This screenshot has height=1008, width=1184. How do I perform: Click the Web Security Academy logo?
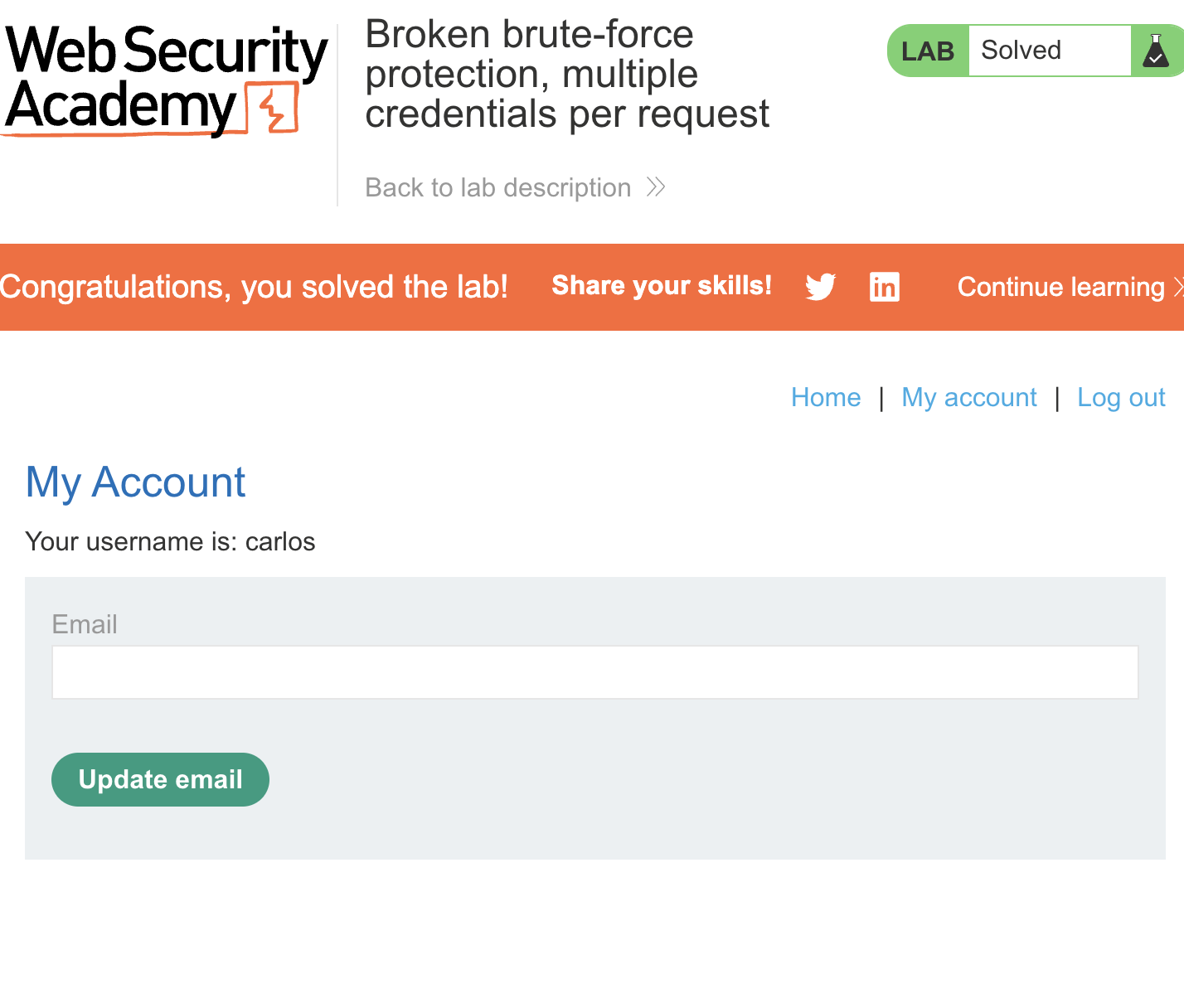coord(165,80)
